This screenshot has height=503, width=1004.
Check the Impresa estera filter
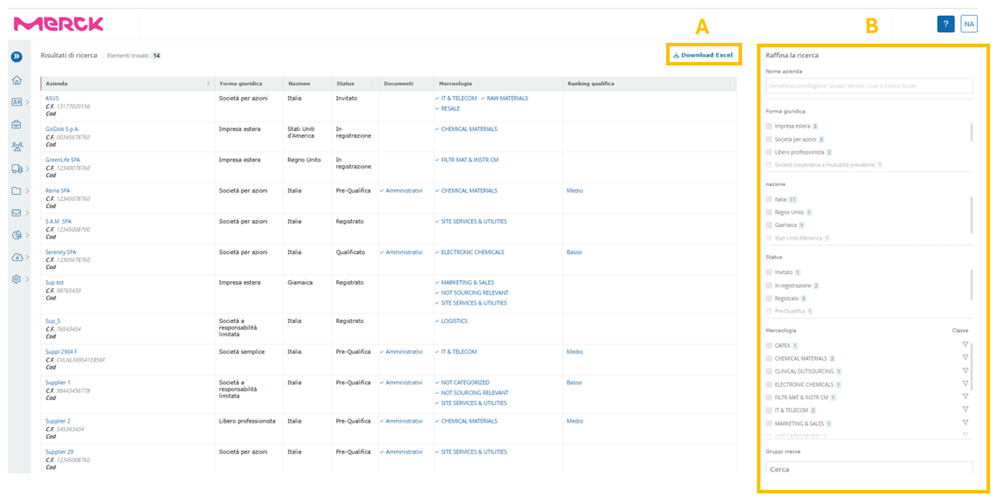pyautogui.click(x=769, y=126)
